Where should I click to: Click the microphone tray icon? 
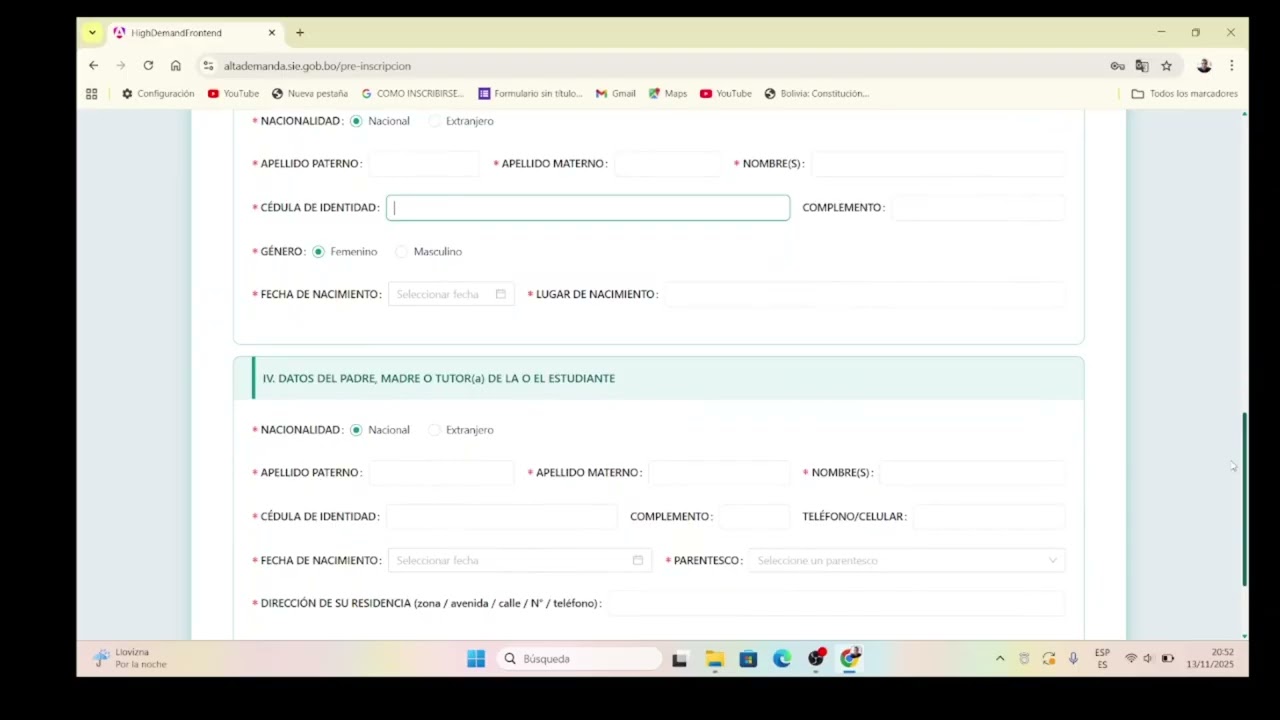(1073, 659)
